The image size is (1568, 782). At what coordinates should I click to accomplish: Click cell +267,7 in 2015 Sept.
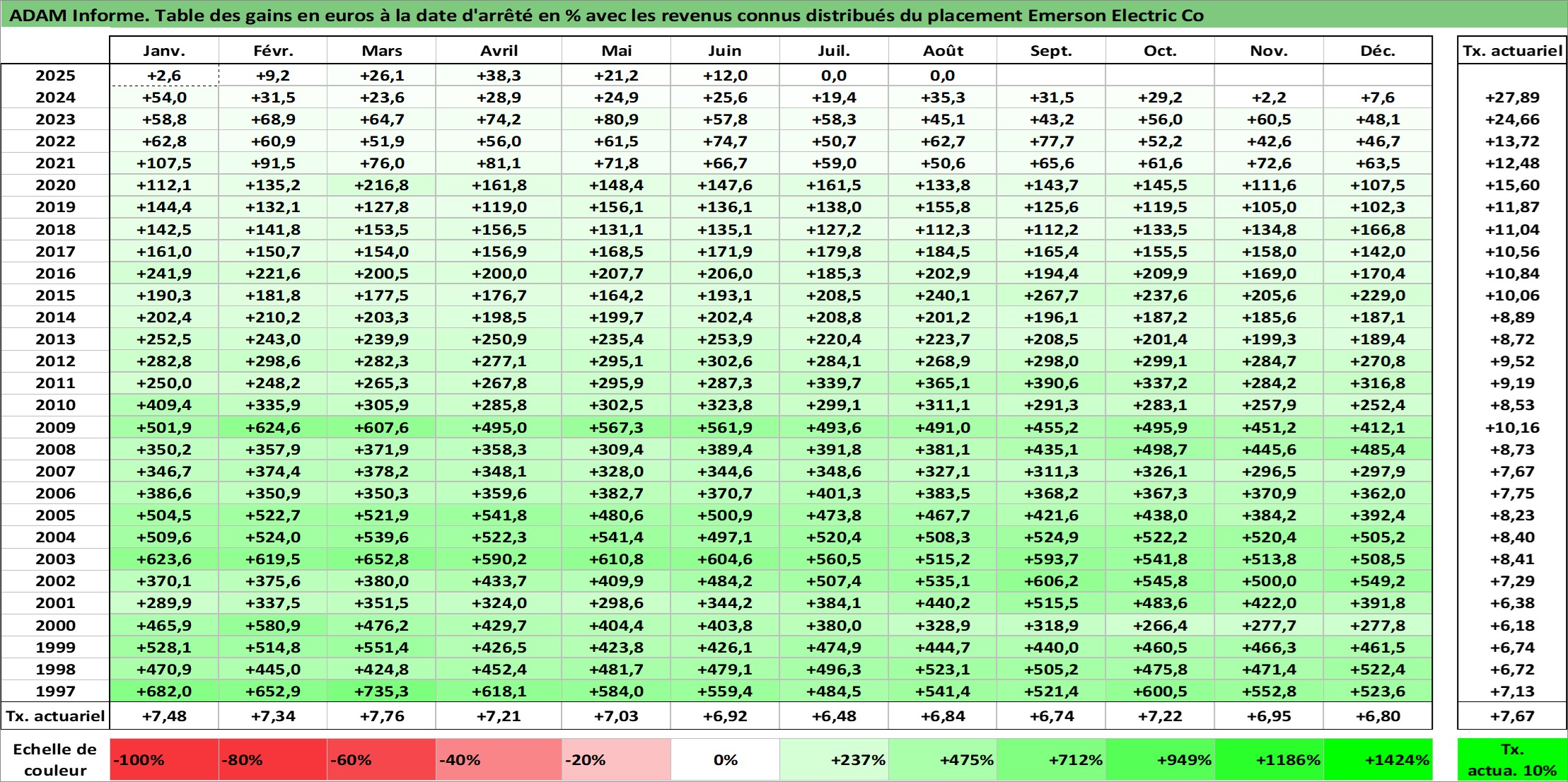(1051, 296)
